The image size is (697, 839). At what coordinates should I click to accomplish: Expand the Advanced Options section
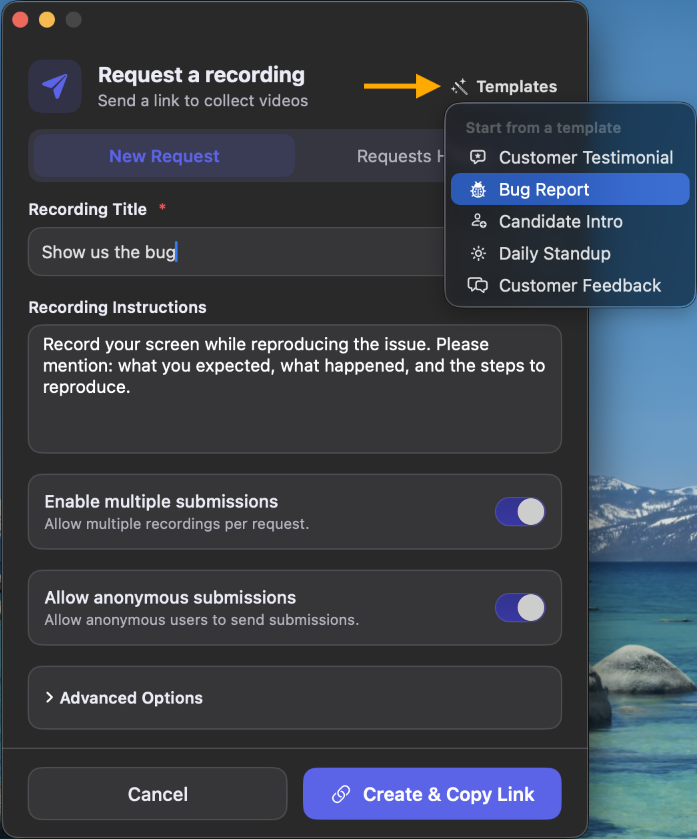tap(295, 698)
